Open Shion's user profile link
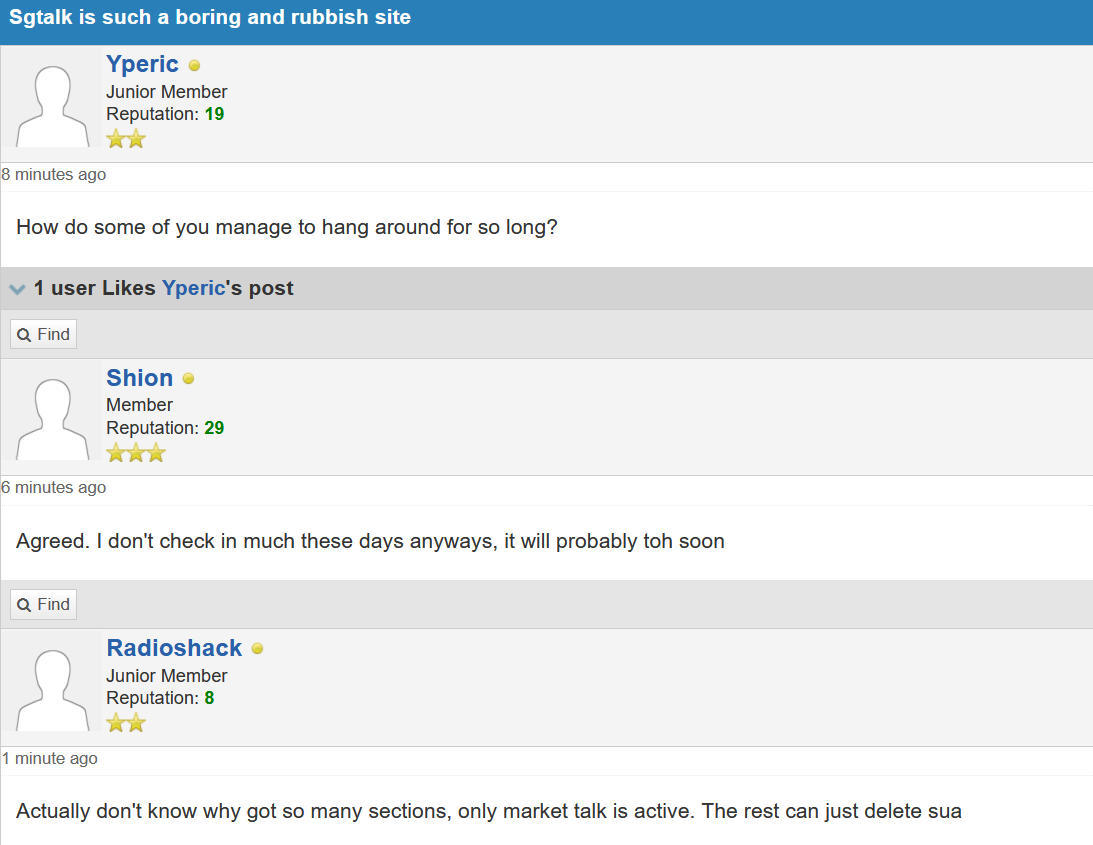 point(139,378)
